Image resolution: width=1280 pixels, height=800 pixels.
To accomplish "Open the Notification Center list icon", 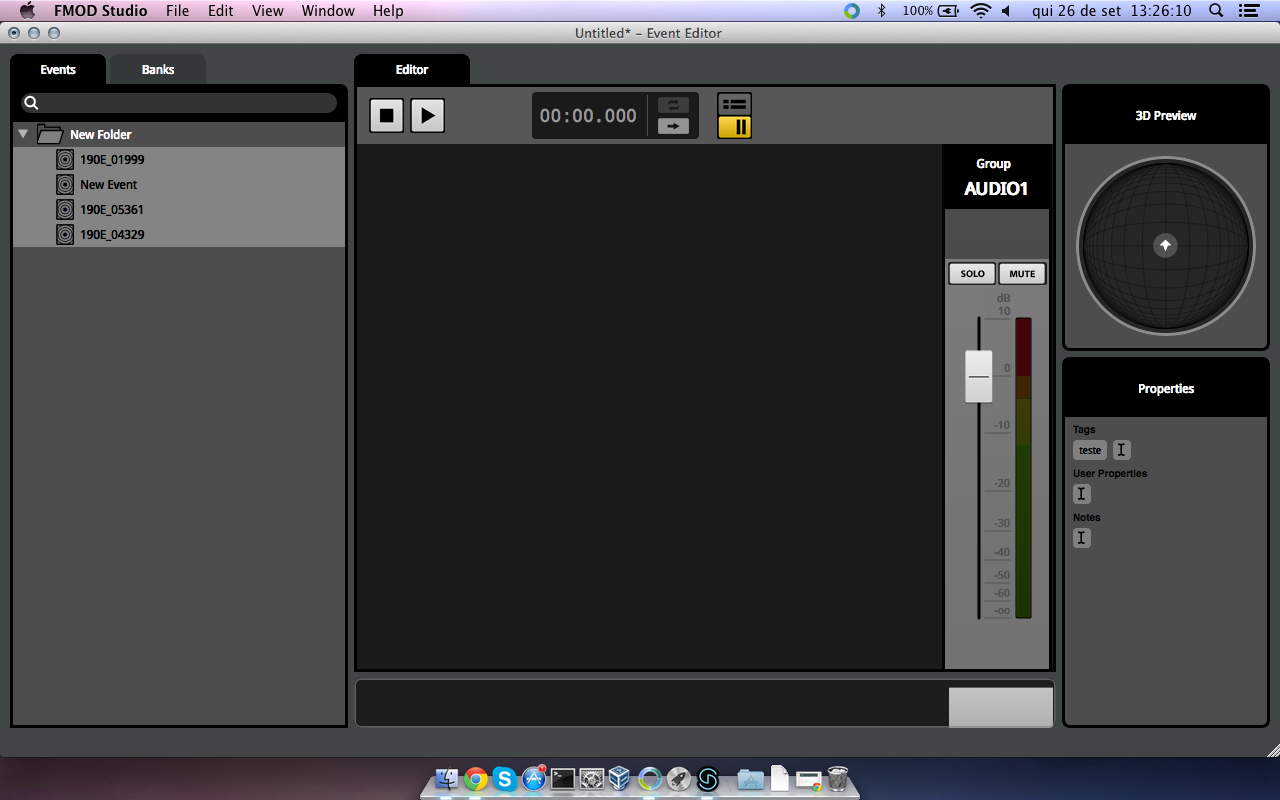I will pos(1248,11).
